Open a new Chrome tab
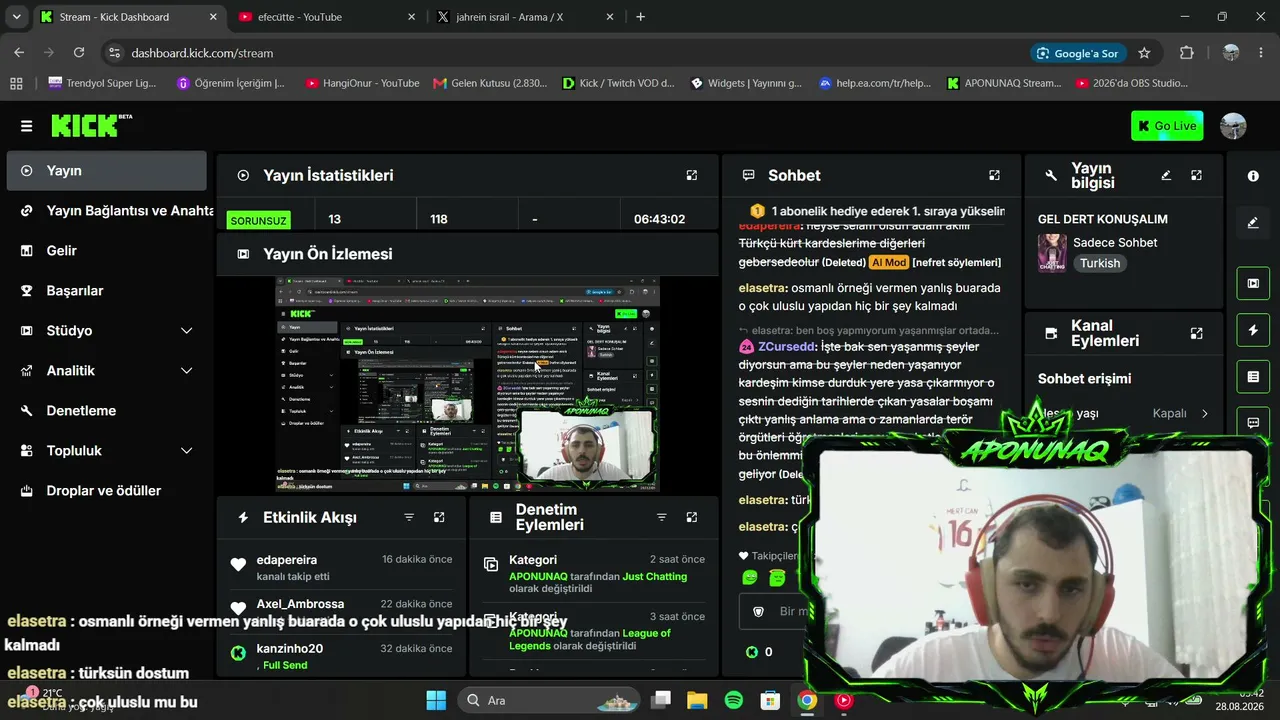 click(640, 17)
